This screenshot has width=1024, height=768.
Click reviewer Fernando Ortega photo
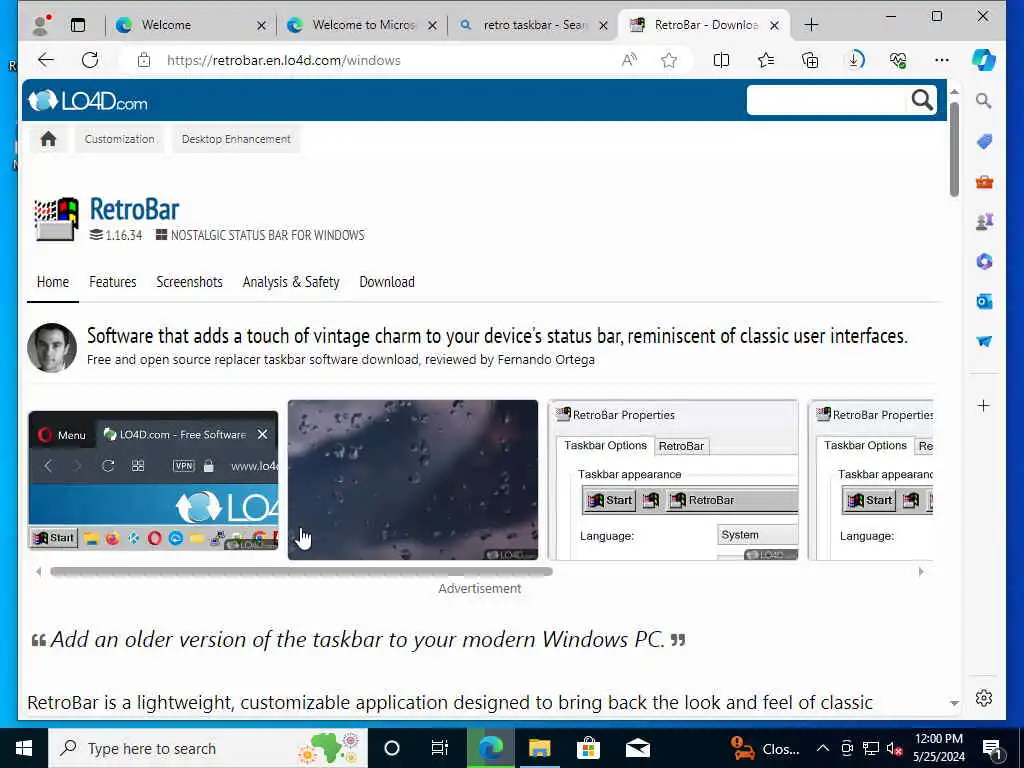click(x=52, y=347)
